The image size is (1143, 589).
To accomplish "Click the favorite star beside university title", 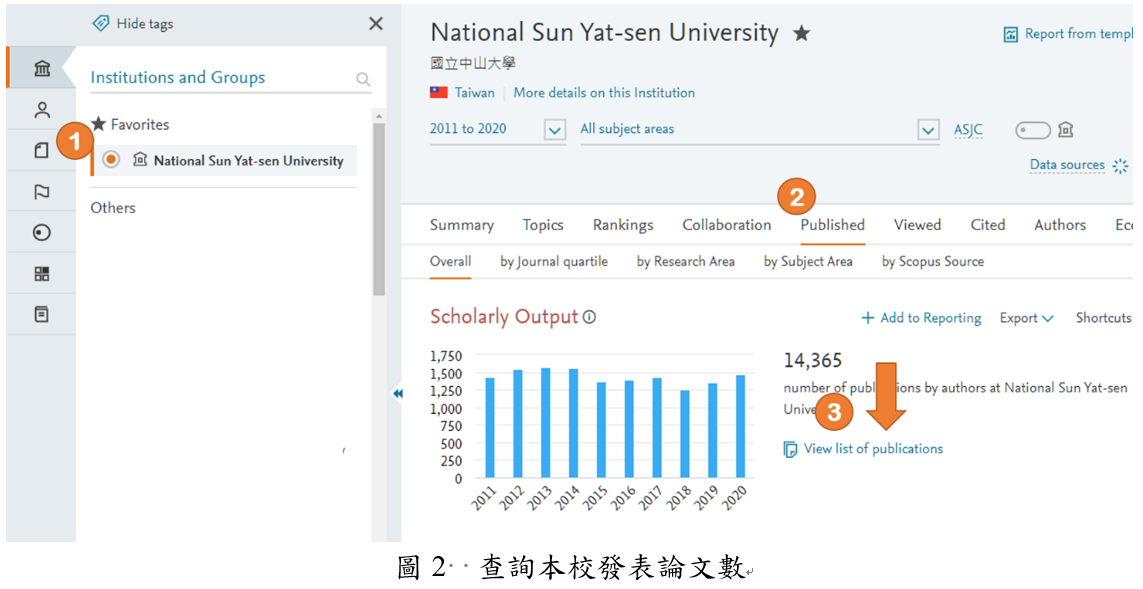I will [802, 33].
